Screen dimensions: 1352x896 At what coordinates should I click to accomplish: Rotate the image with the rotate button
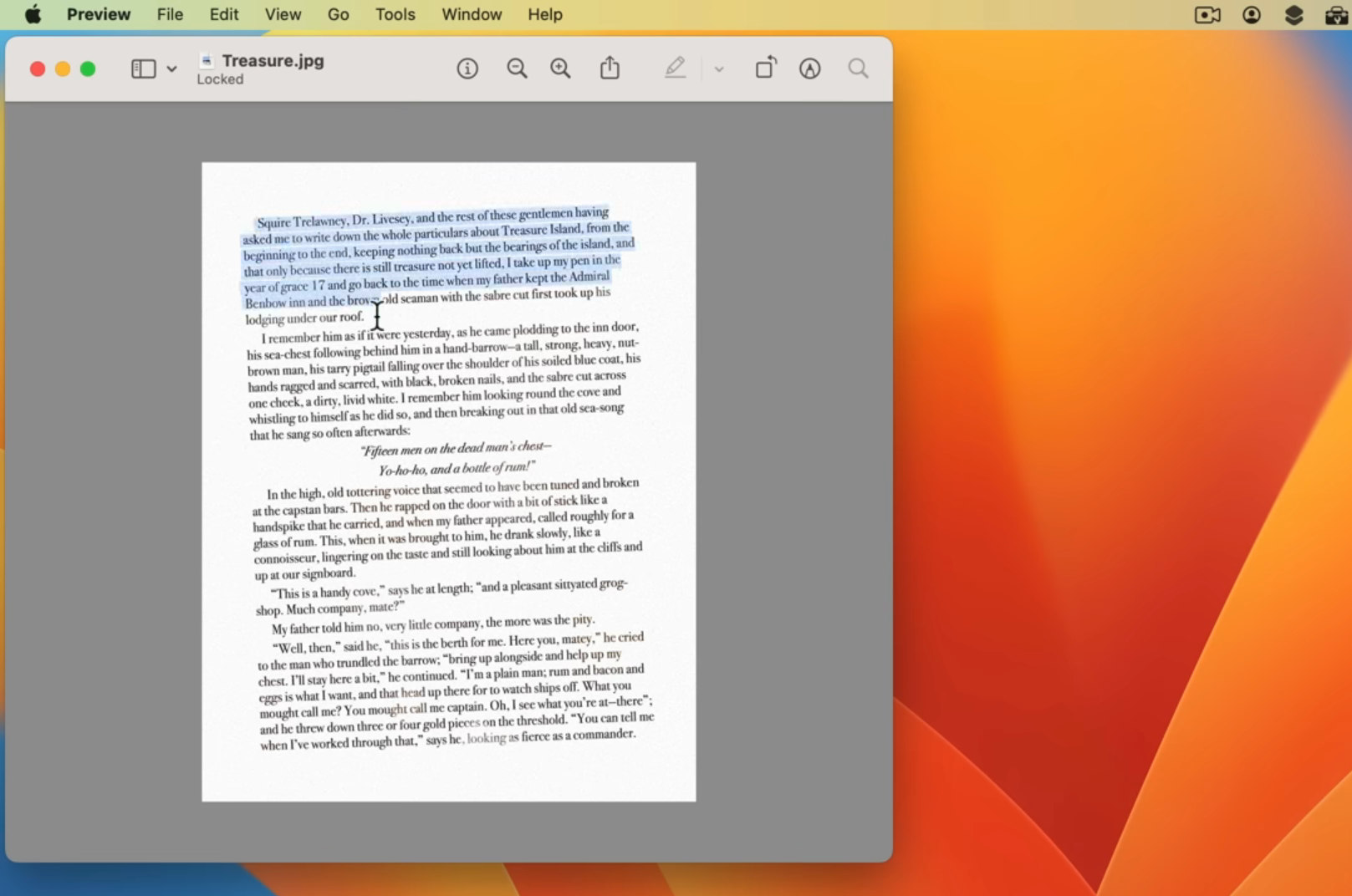(766, 68)
